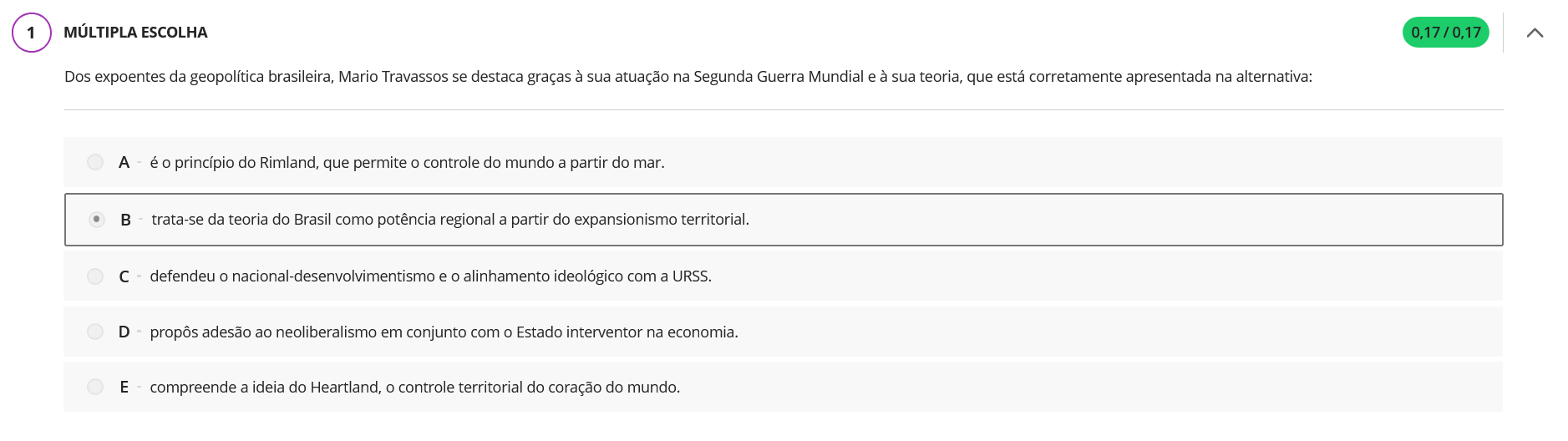Click the letter E option label
Image resolution: width=1568 pixels, height=441 pixels.
pos(124,387)
